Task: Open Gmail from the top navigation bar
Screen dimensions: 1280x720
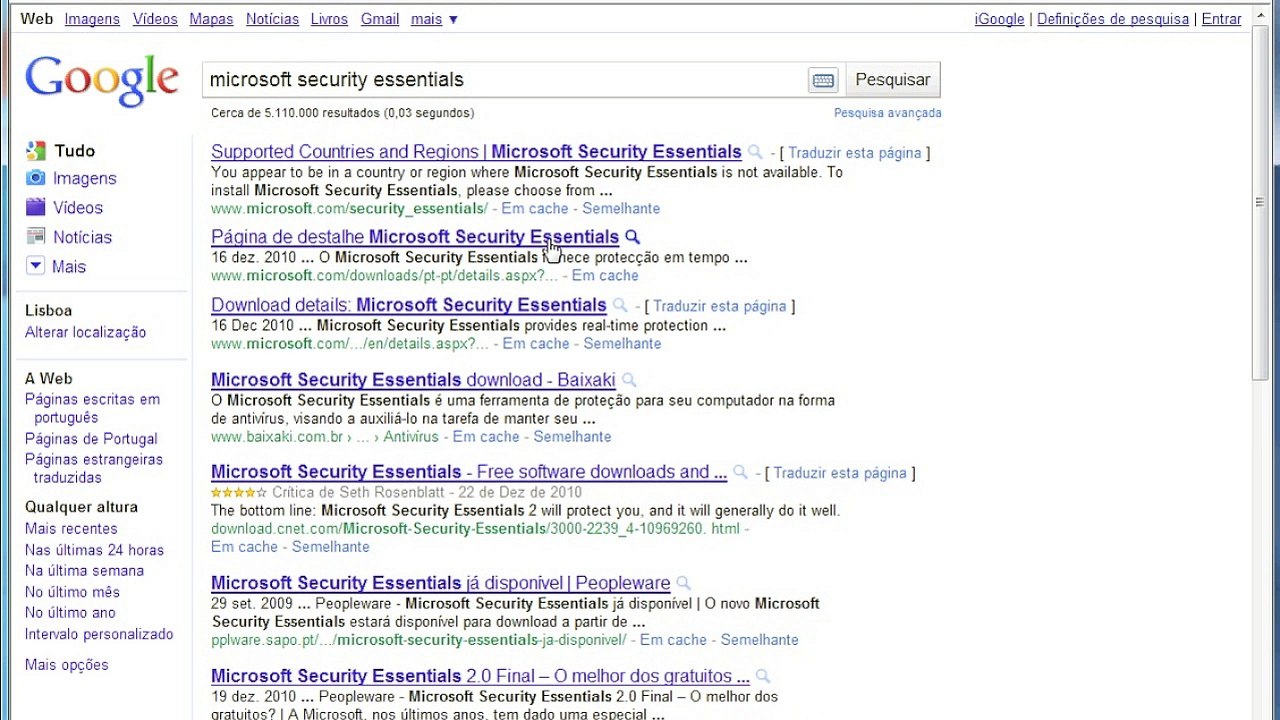Action: click(x=380, y=19)
